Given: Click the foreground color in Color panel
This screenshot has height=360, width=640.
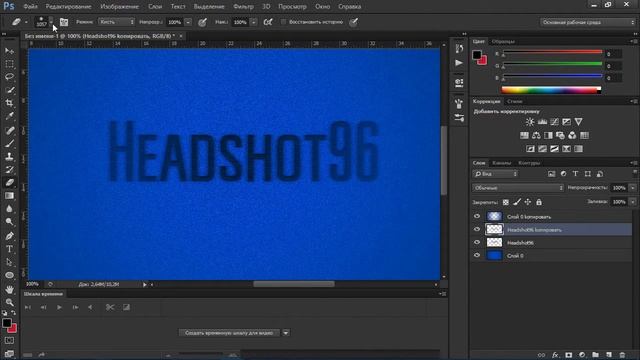Looking at the screenshot, I should tap(476, 54).
